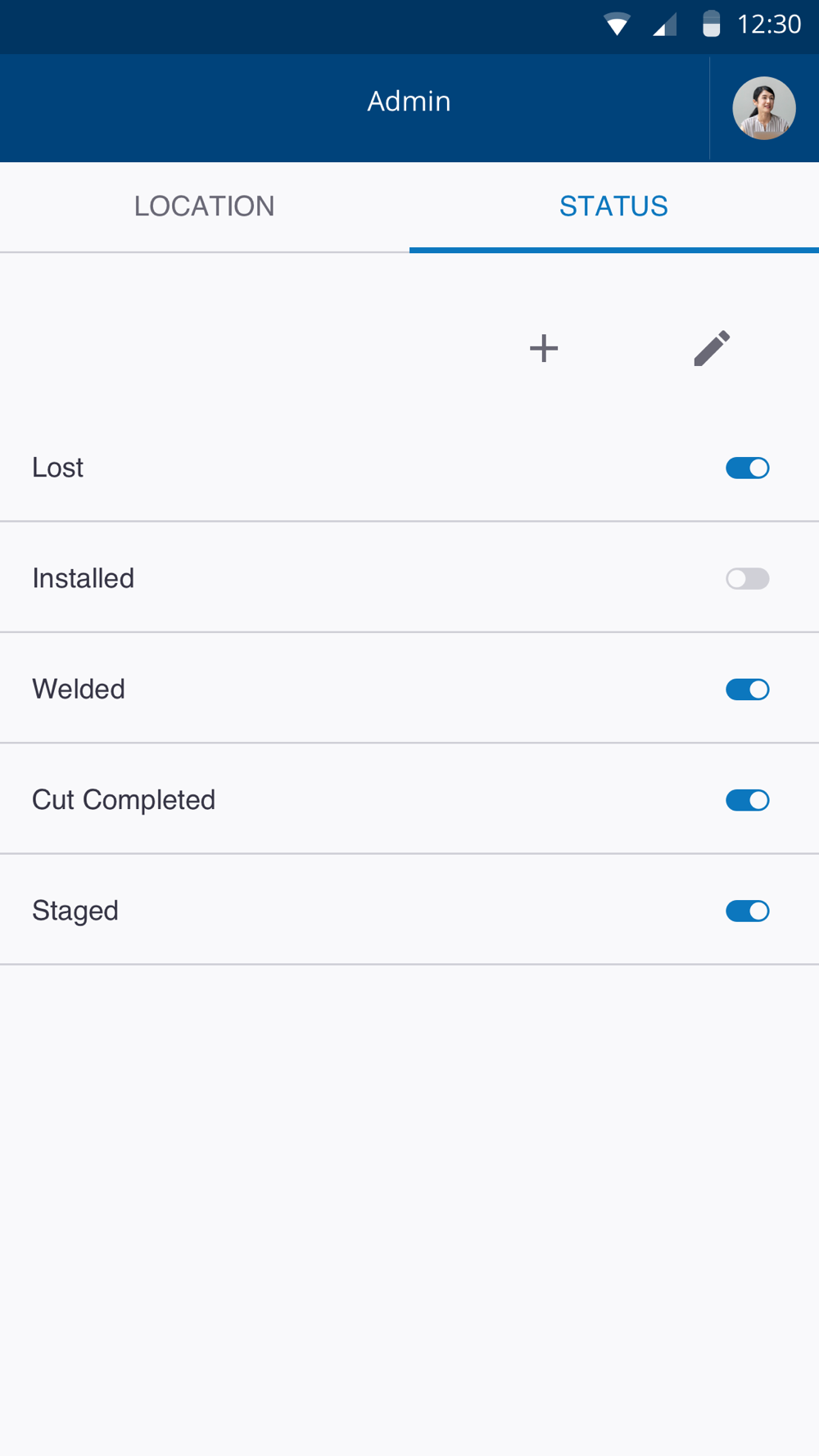The image size is (819, 1456).
Task: Tap the 12:30 clock in status bar
Action: coord(768,25)
